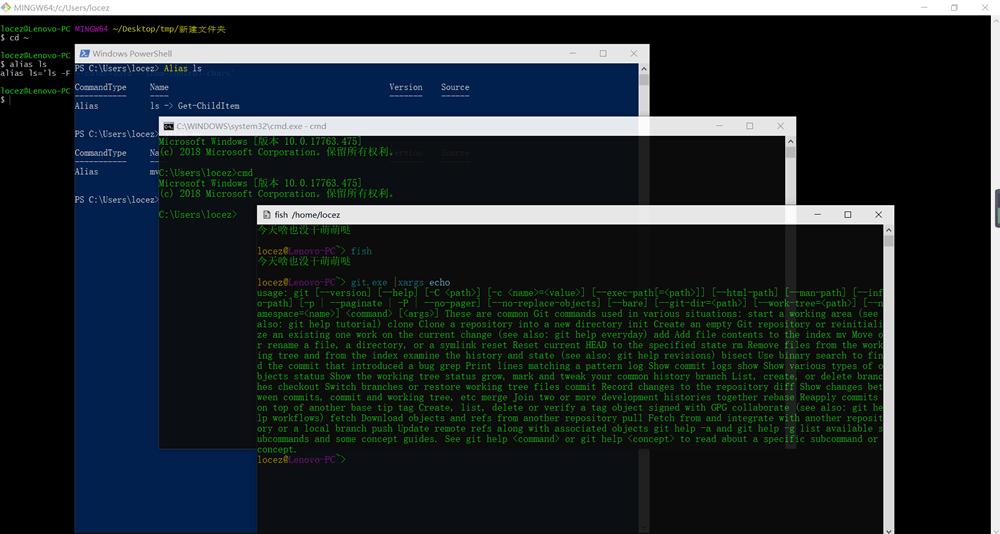Close the cmd.exe window

click(779, 126)
